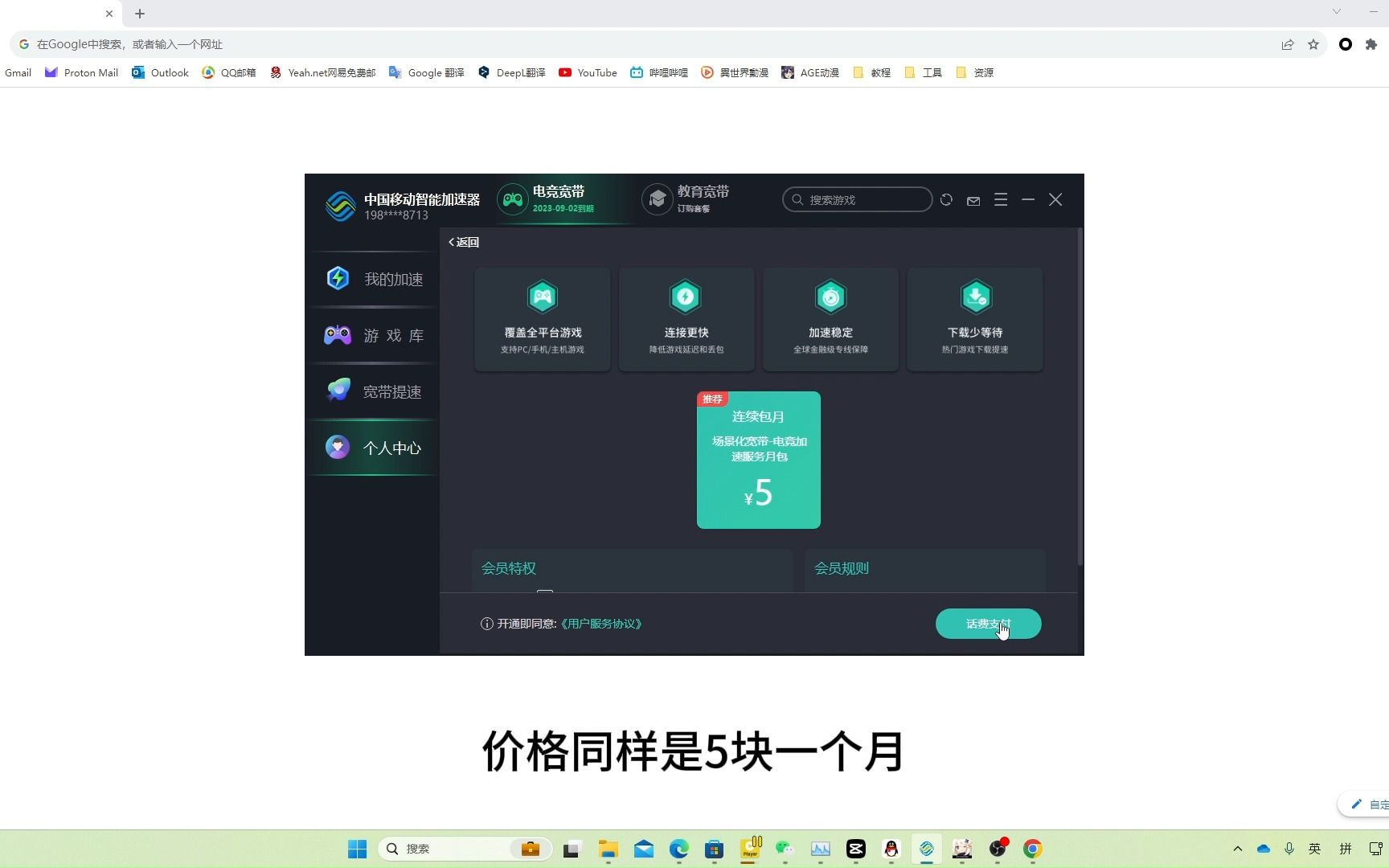The width and height of the screenshot is (1389, 868).
Task: Click the 搜索游戏 search field
Action: 857,199
